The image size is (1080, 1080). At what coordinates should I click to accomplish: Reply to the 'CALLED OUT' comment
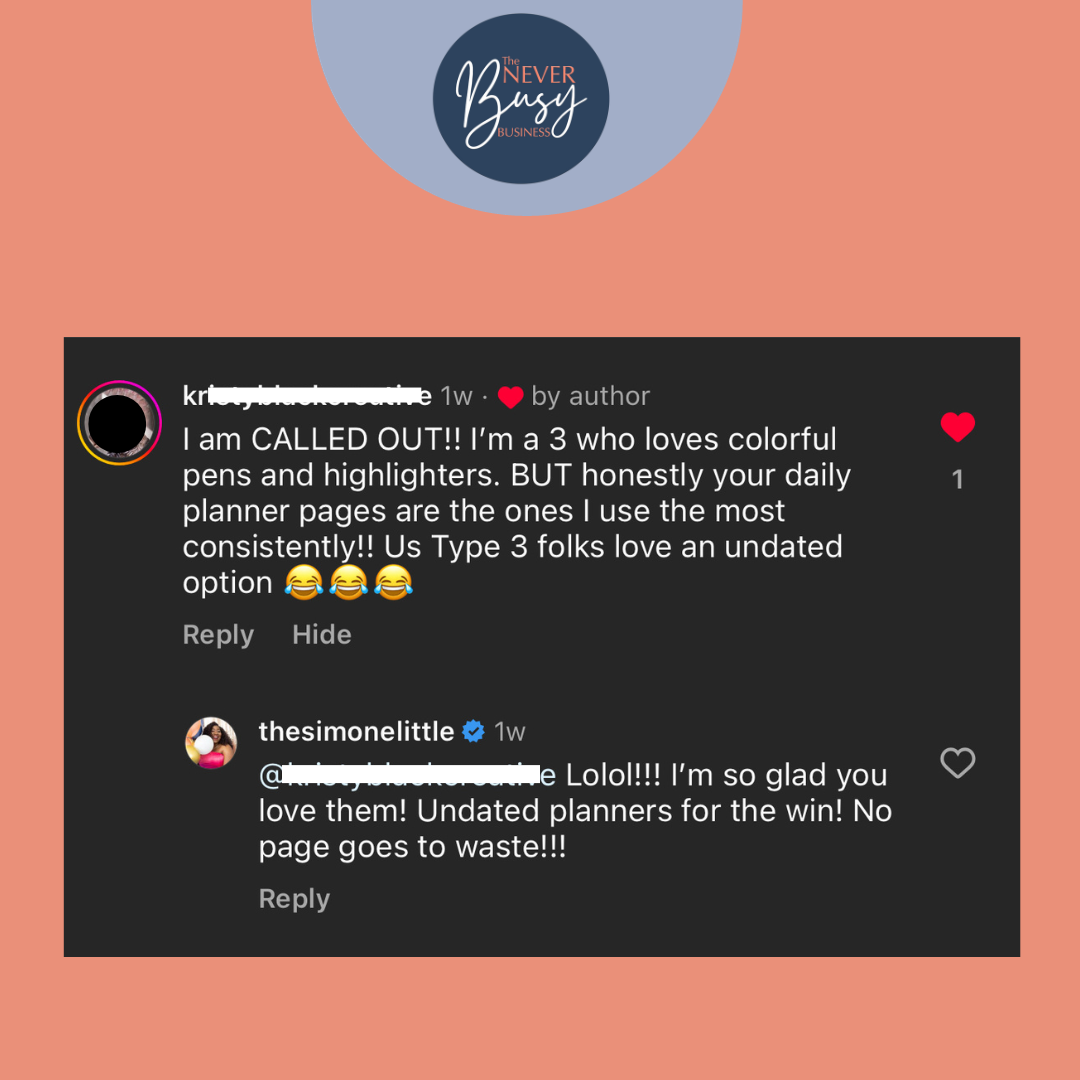pos(218,634)
